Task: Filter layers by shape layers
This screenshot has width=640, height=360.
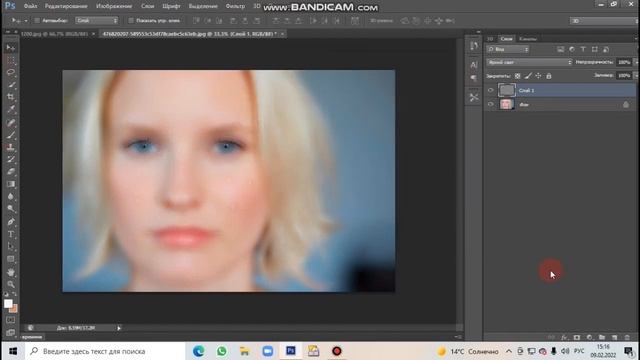Action: click(594, 49)
